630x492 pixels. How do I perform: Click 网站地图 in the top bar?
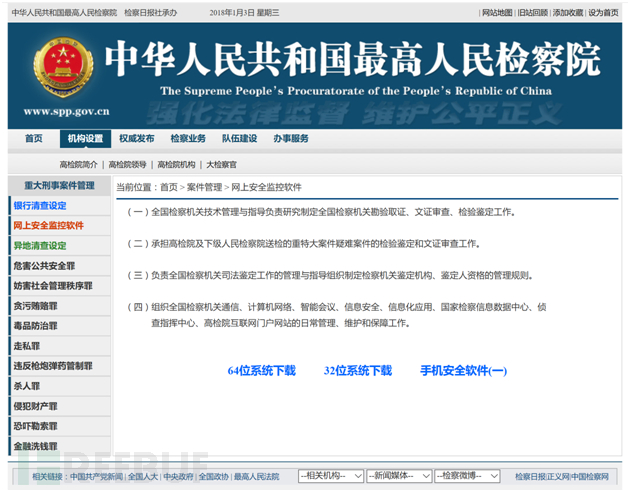click(x=497, y=13)
